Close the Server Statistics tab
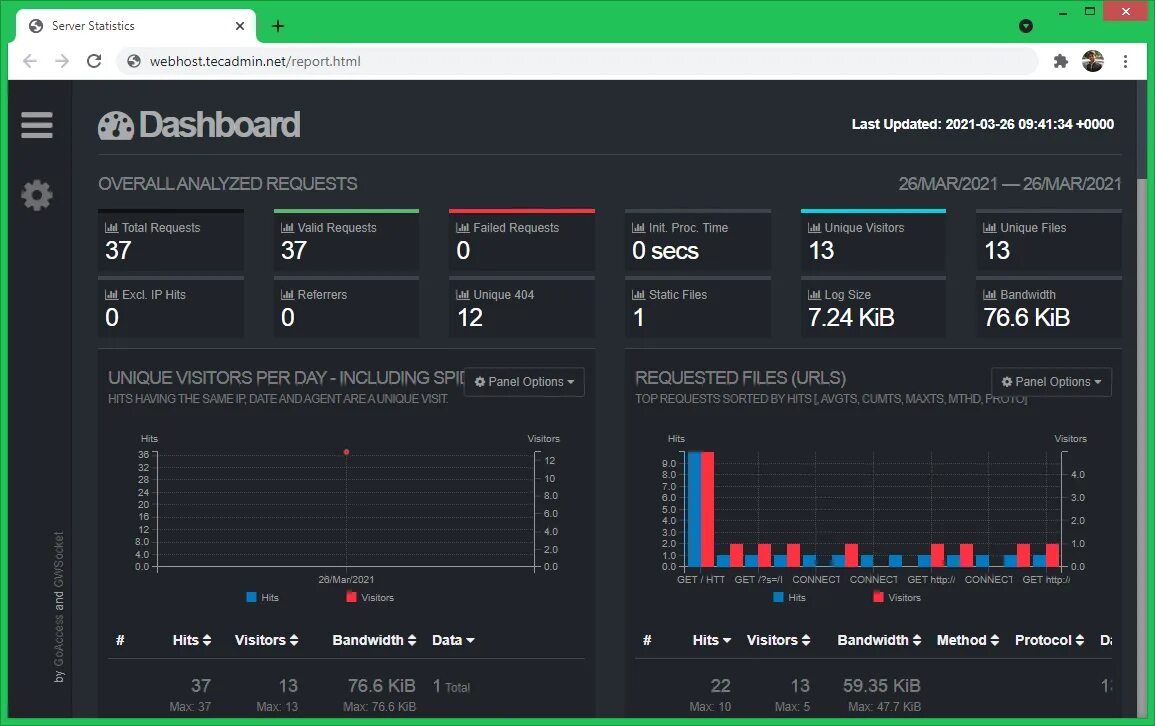 pos(239,26)
